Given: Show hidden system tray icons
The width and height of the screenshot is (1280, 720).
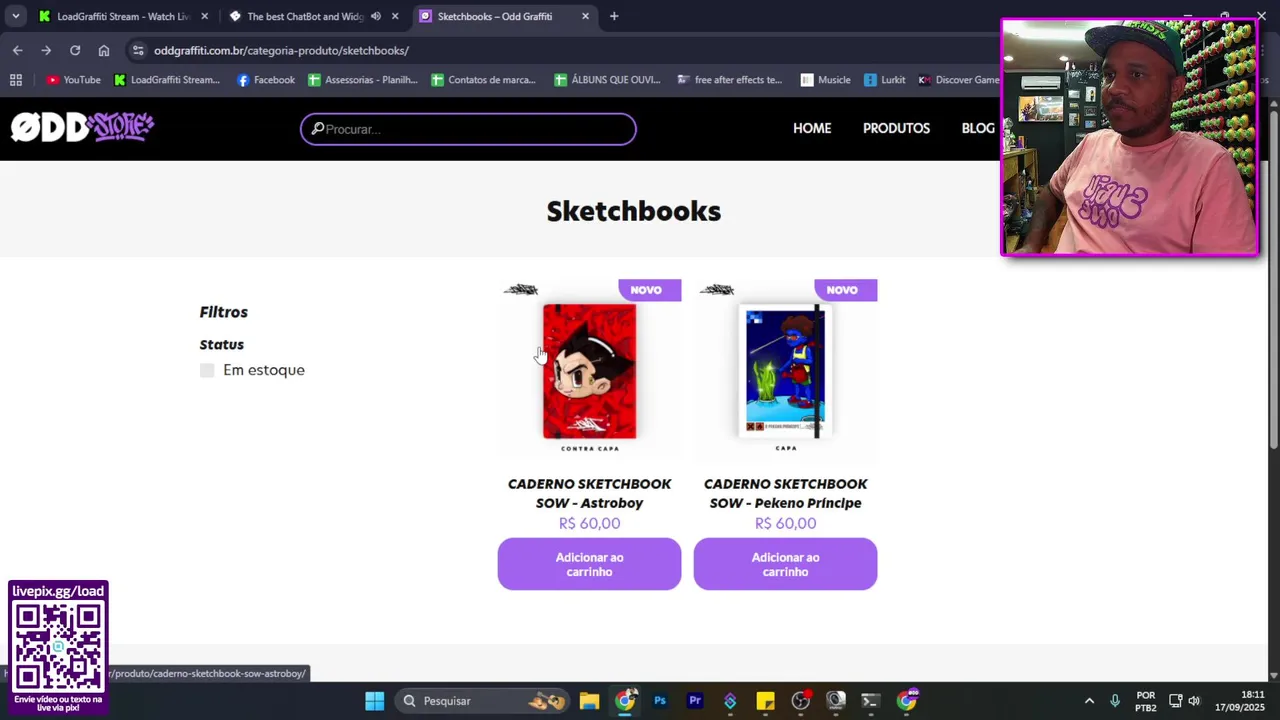Looking at the screenshot, I should 1089,701.
